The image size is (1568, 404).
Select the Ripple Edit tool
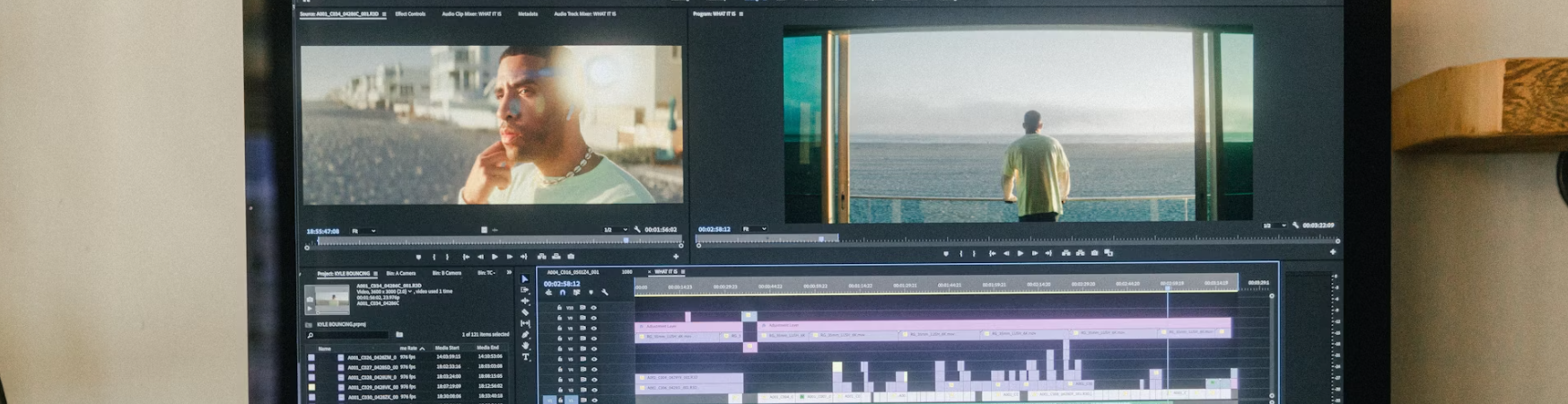(525, 301)
